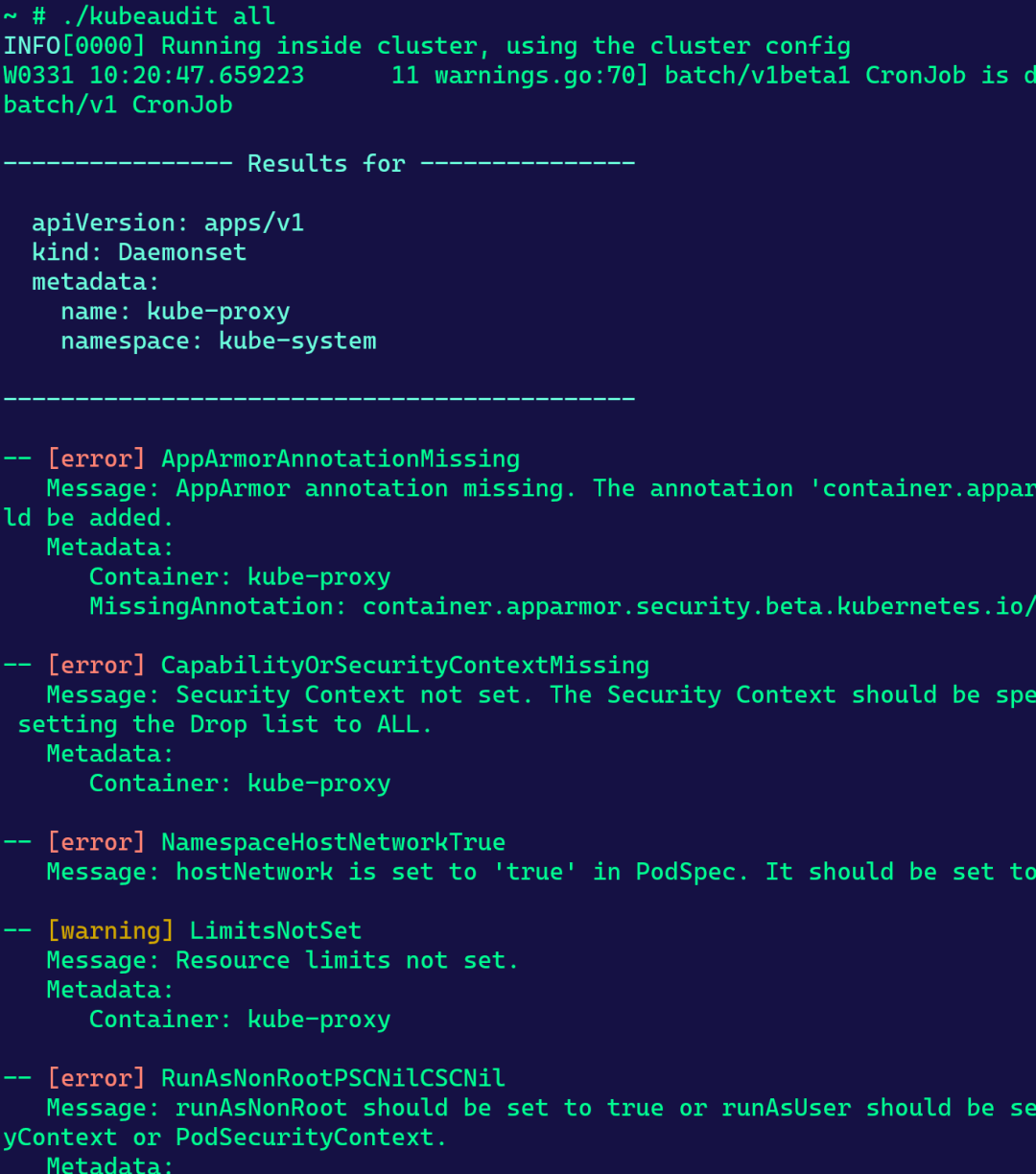
Task: Select the hostNetwork message line
Action: point(541,872)
